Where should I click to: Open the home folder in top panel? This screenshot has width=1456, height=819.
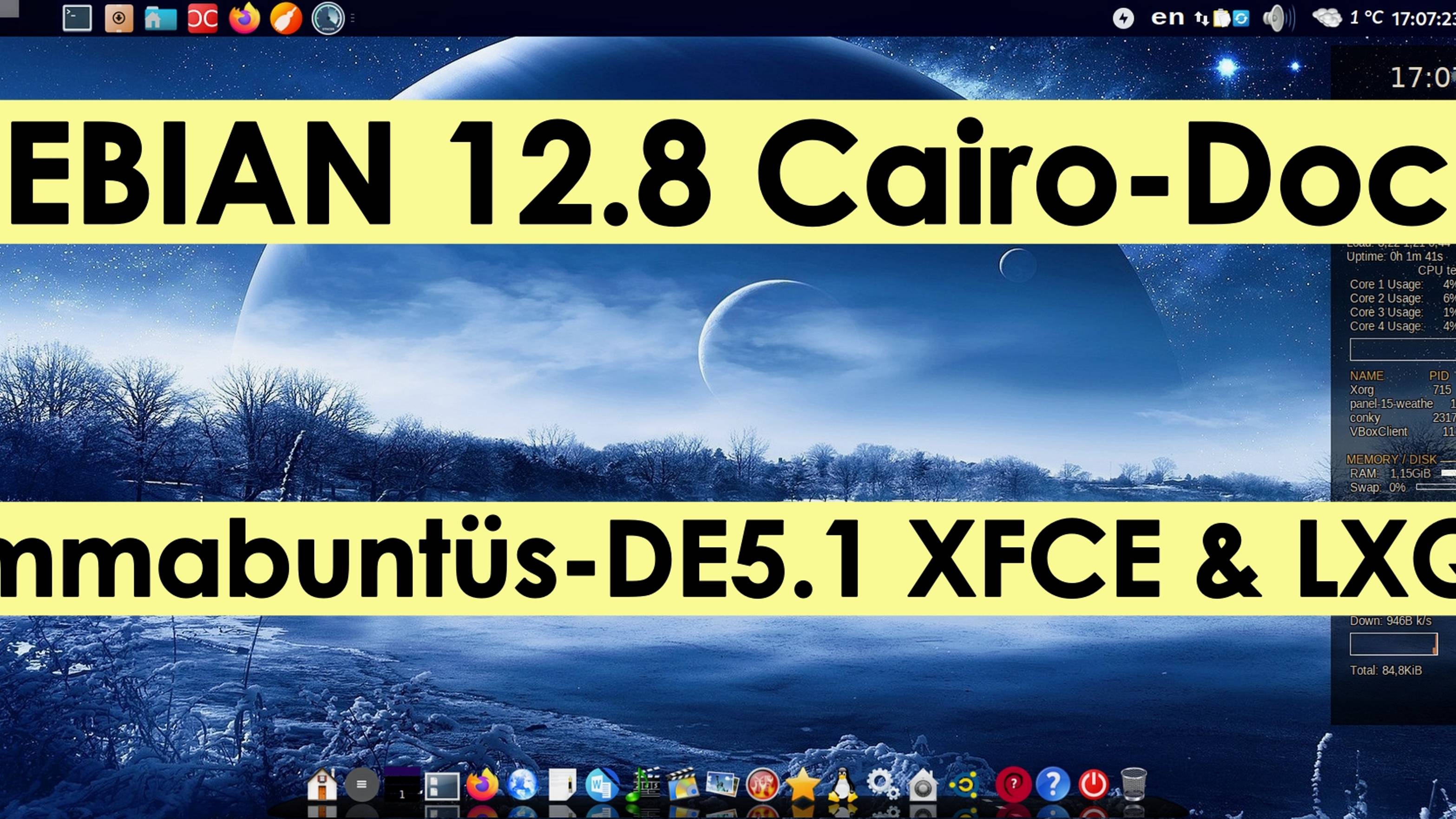[161, 18]
